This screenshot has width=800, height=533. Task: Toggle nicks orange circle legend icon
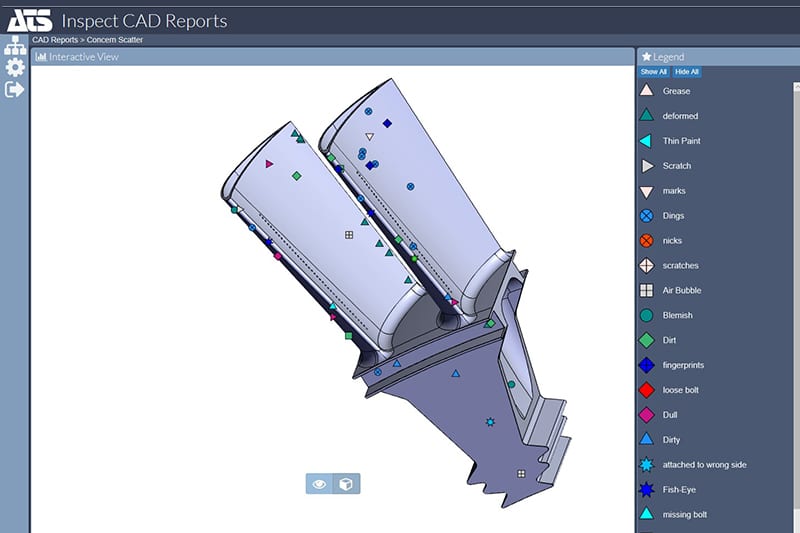pos(646,240)
